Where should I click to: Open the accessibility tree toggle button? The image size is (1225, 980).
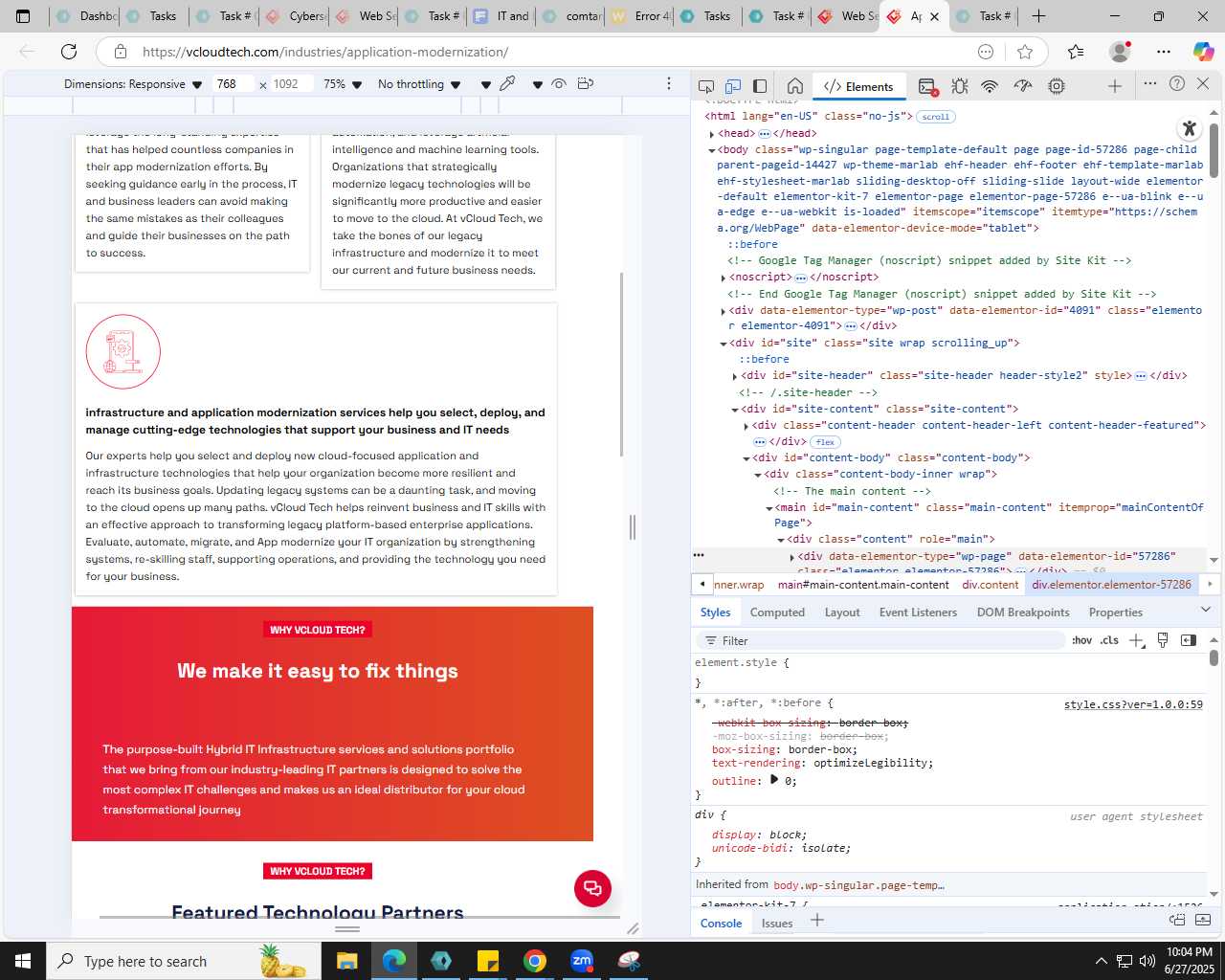1189,128
